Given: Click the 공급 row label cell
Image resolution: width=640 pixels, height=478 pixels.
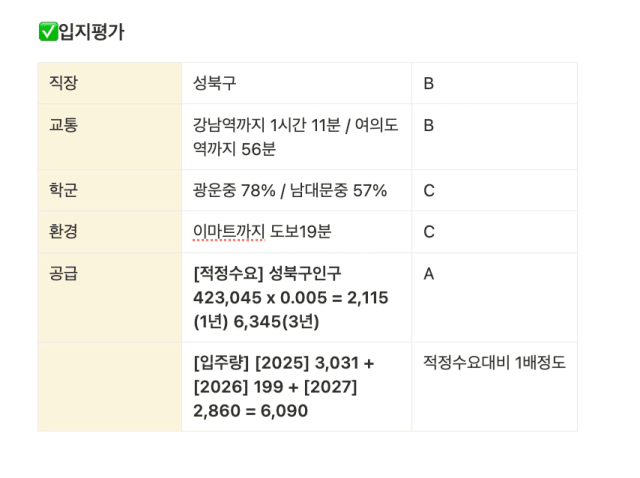Looking at the screenshot, I should pos(109,298).
